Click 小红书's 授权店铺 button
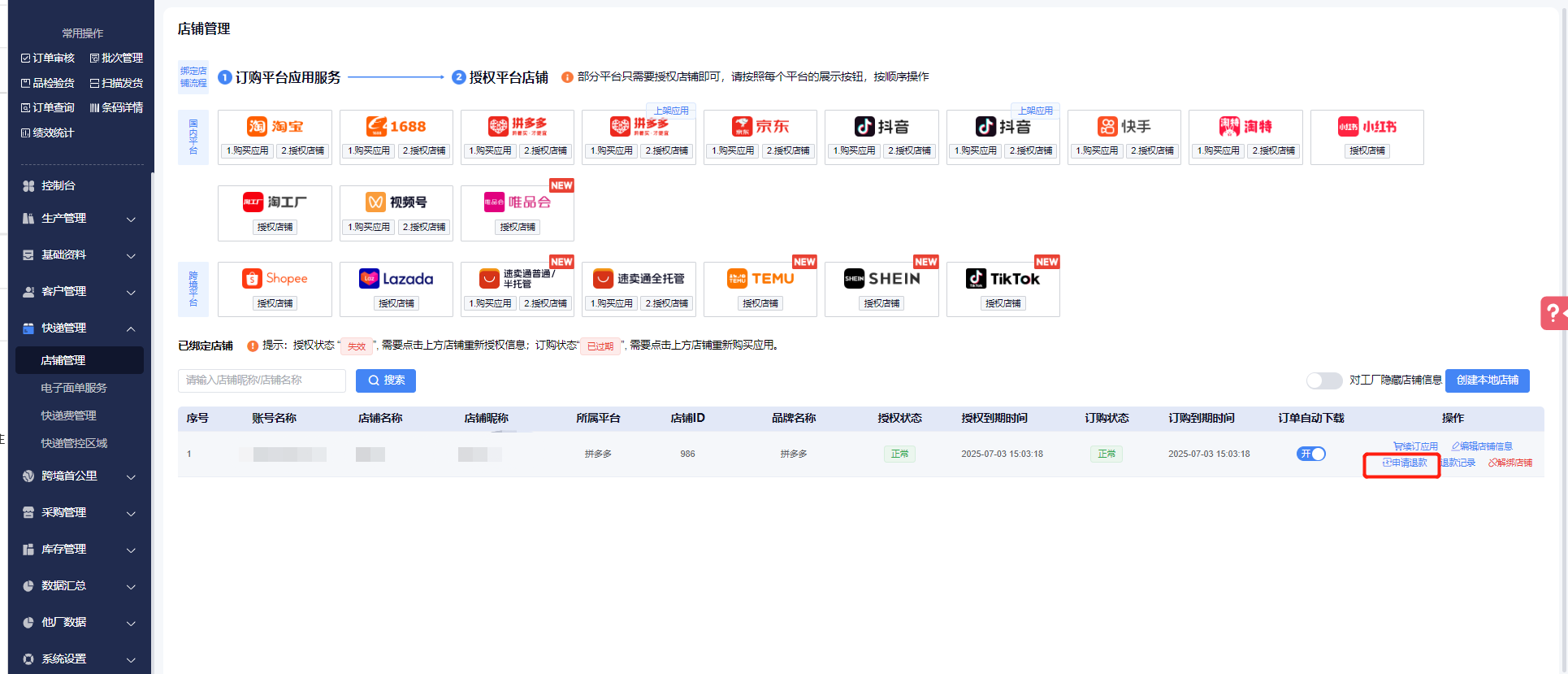 click(1367, 150)
